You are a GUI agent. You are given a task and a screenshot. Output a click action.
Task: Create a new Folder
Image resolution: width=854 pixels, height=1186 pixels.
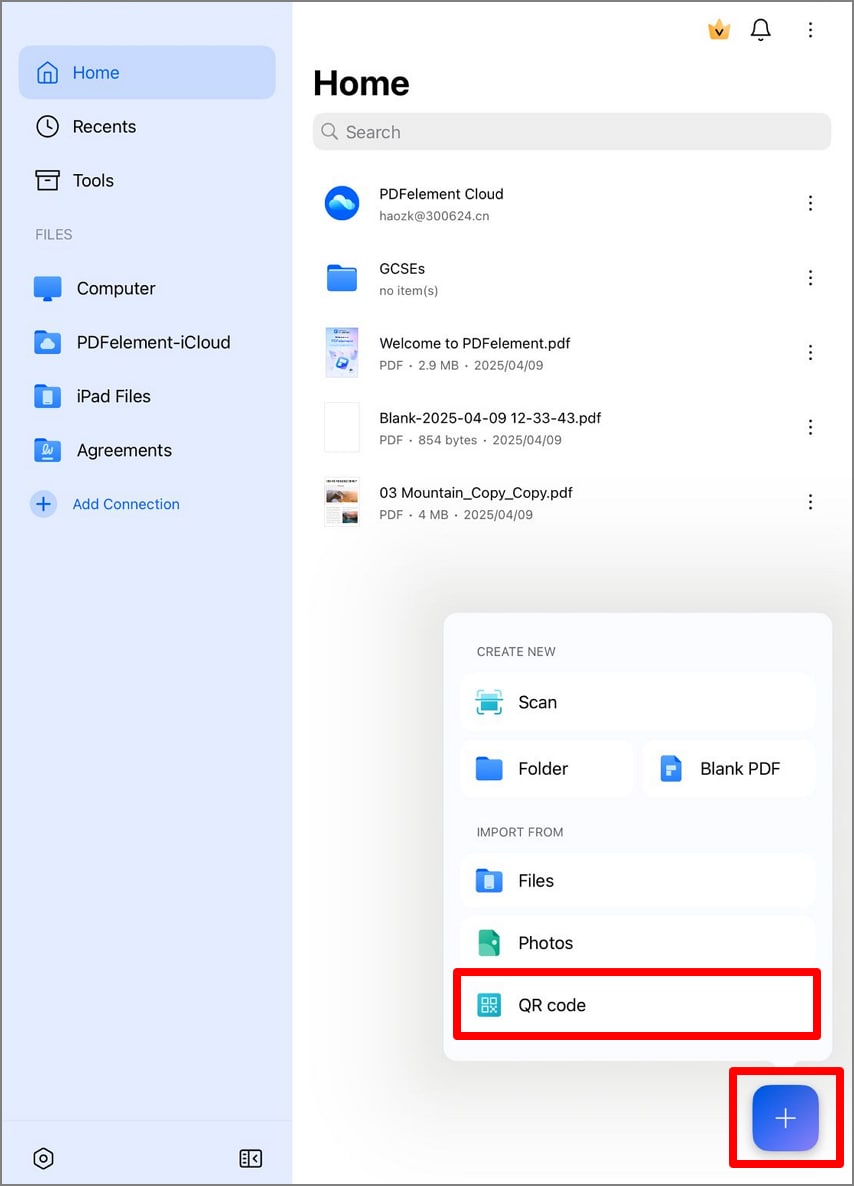click(x=547, y=768)
